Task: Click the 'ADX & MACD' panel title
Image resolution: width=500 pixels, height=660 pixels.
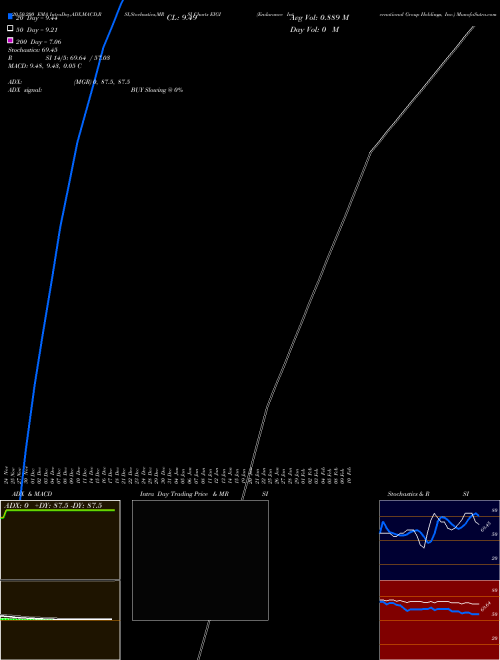Action: (32, 494)
